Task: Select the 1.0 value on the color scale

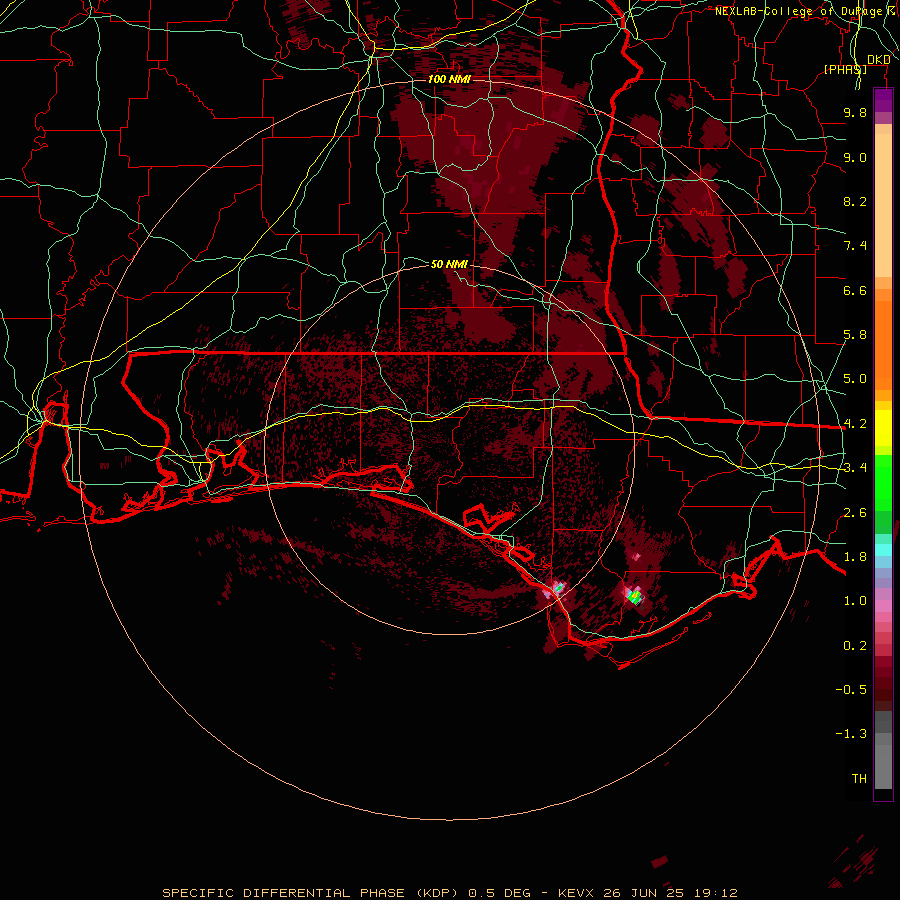Action: pyautogui.click(x=855, y=601)
